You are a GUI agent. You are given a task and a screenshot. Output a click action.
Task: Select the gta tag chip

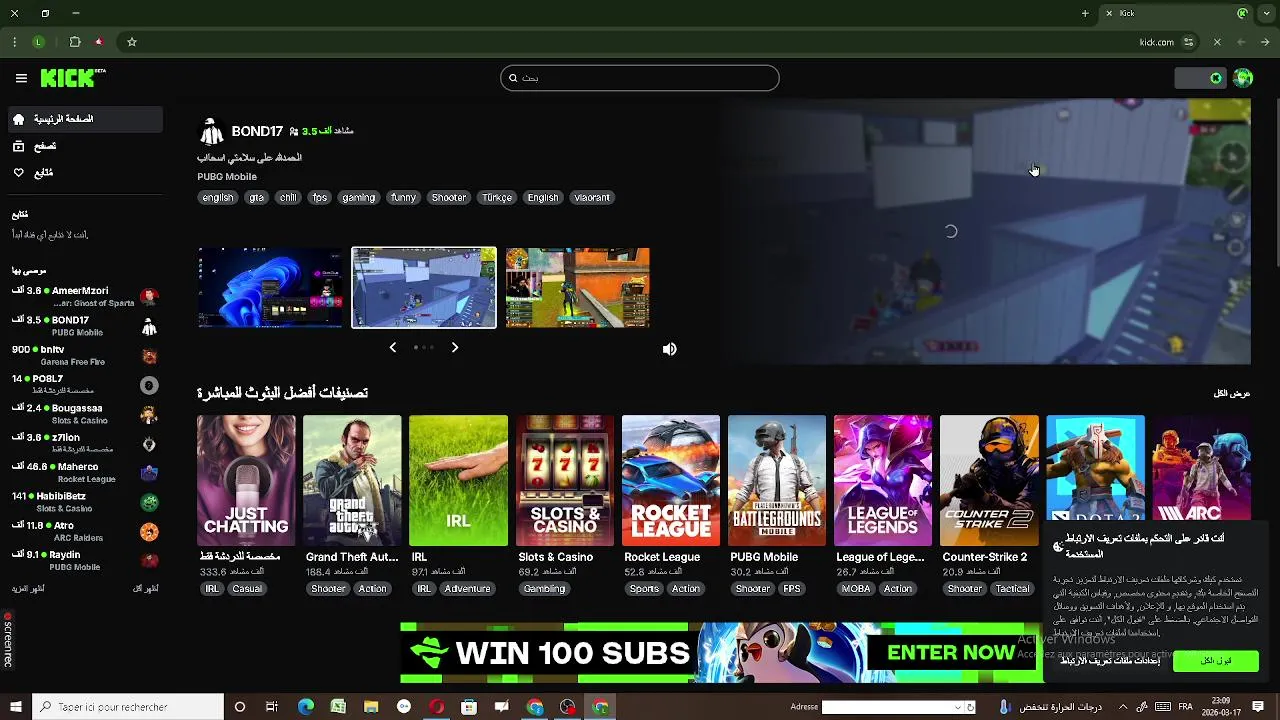pyautogui.click(x=257, y=198)
